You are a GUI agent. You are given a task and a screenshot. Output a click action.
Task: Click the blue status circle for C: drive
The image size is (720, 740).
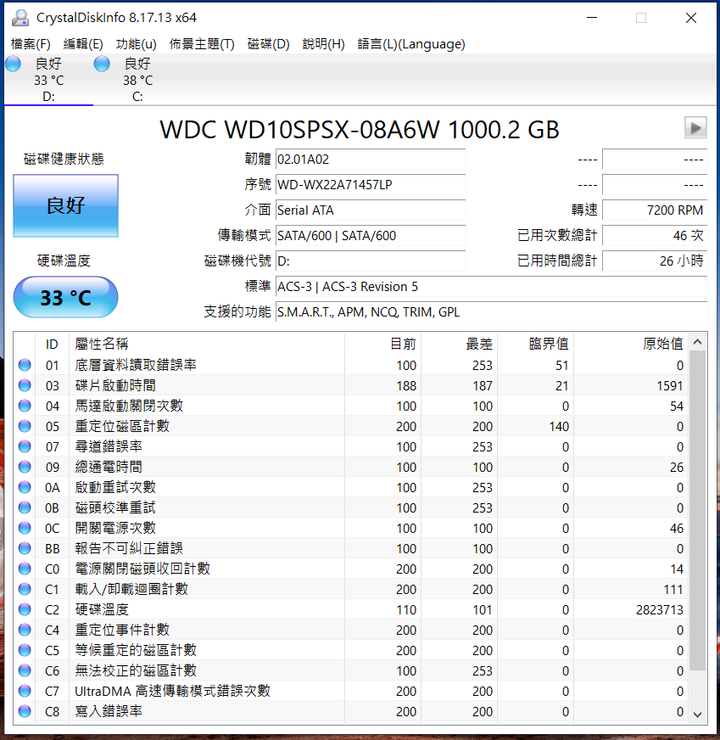(x=101, y=64)
